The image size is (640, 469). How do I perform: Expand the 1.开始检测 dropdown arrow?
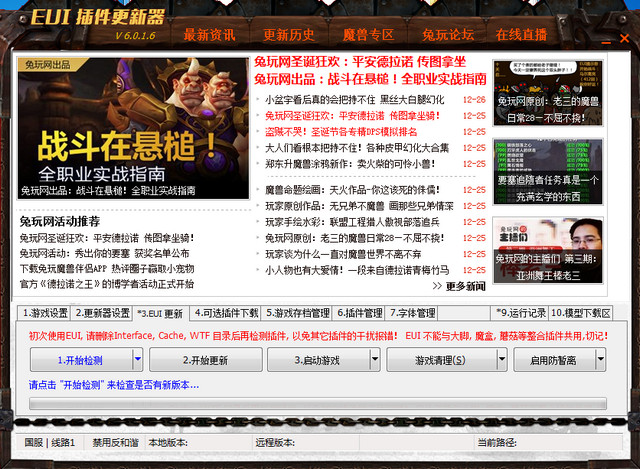pos(137,360)
